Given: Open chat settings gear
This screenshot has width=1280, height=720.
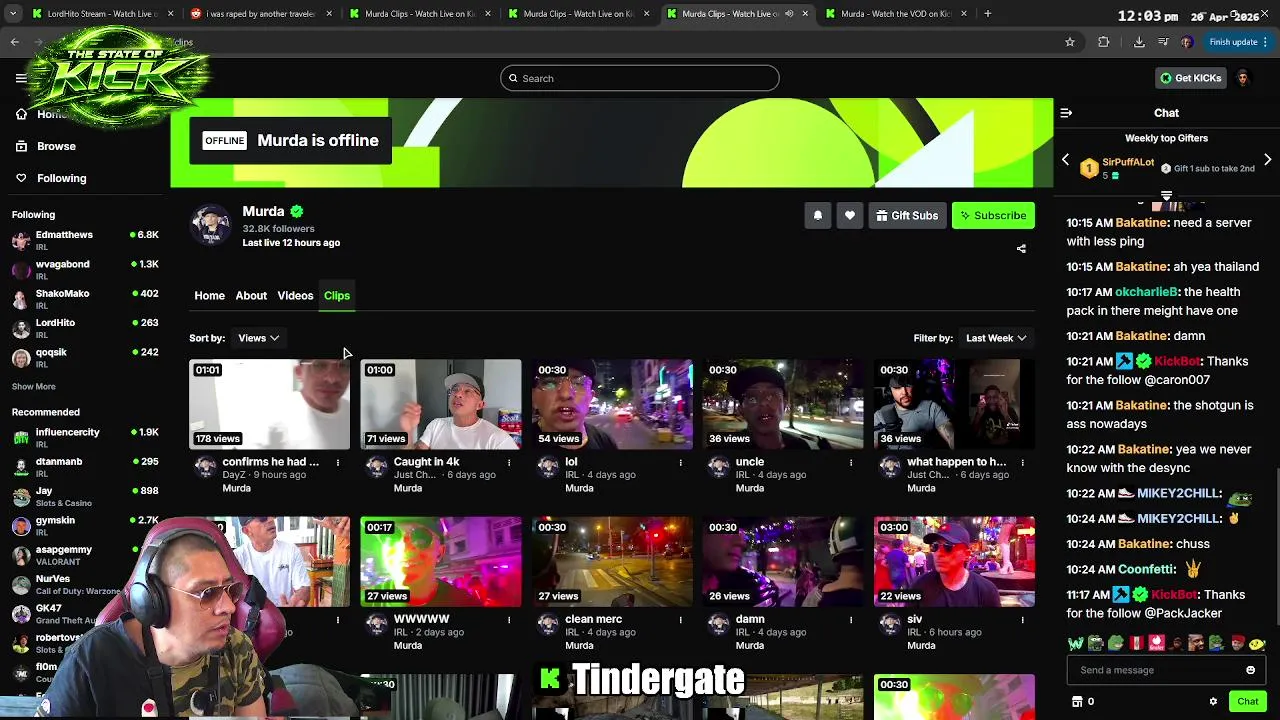Looking at the screenshot, I should point(1213,702).
